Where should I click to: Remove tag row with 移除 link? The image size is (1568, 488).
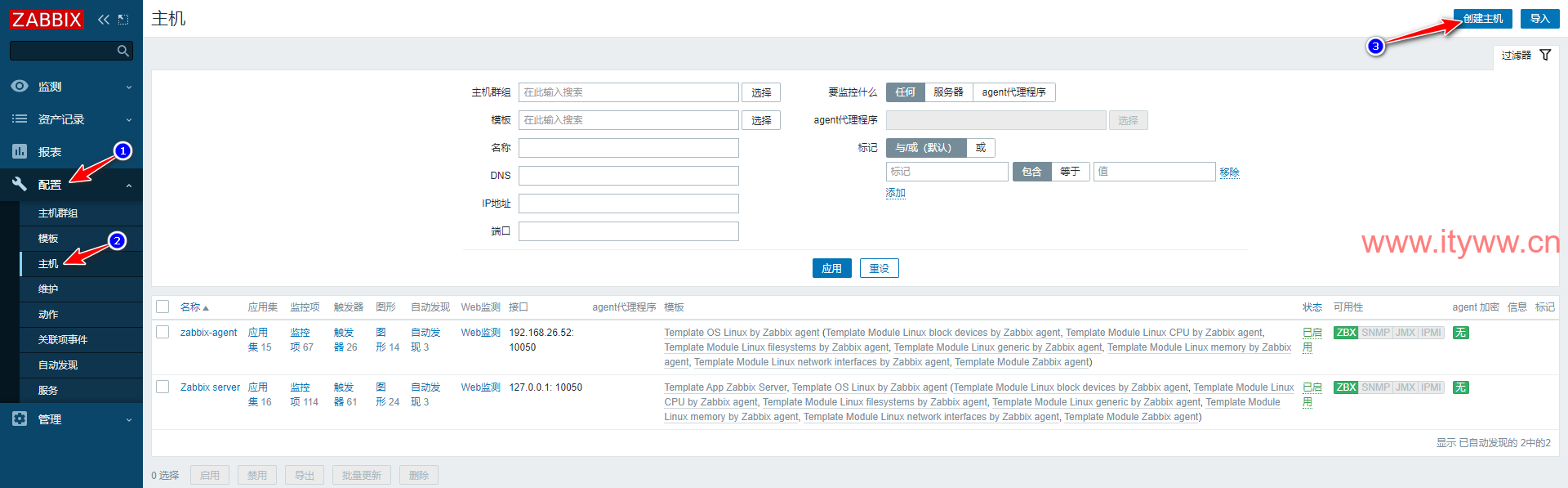(x=1230, y=172)
